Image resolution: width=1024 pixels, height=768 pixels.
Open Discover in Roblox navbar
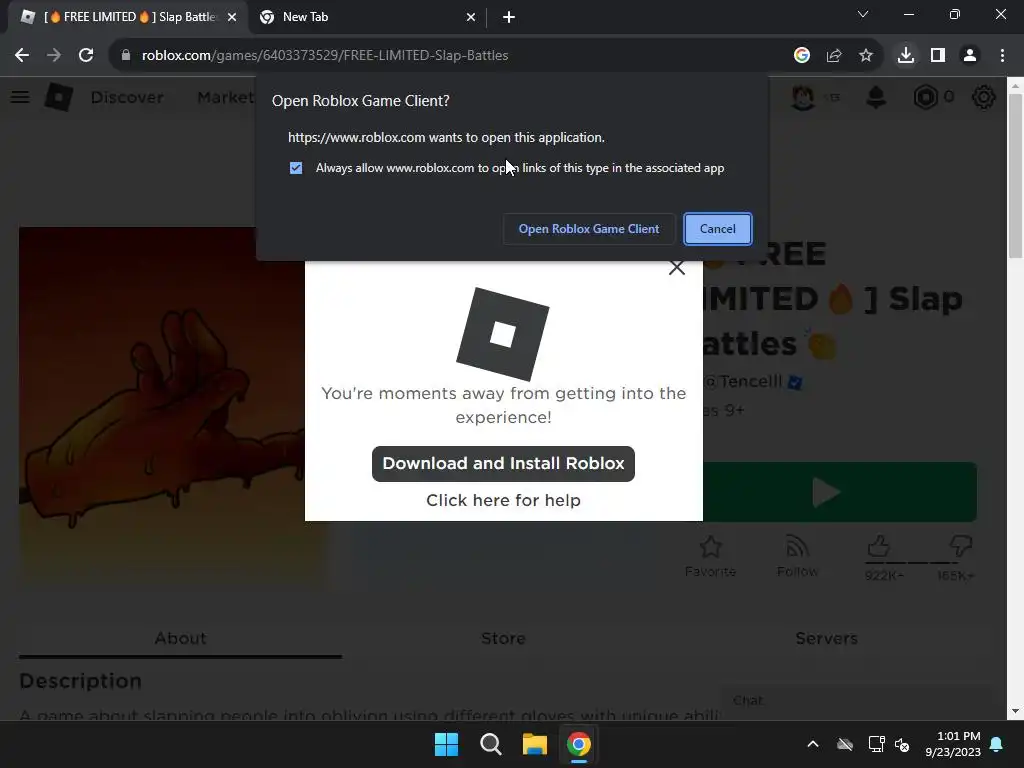click(127, 97)
